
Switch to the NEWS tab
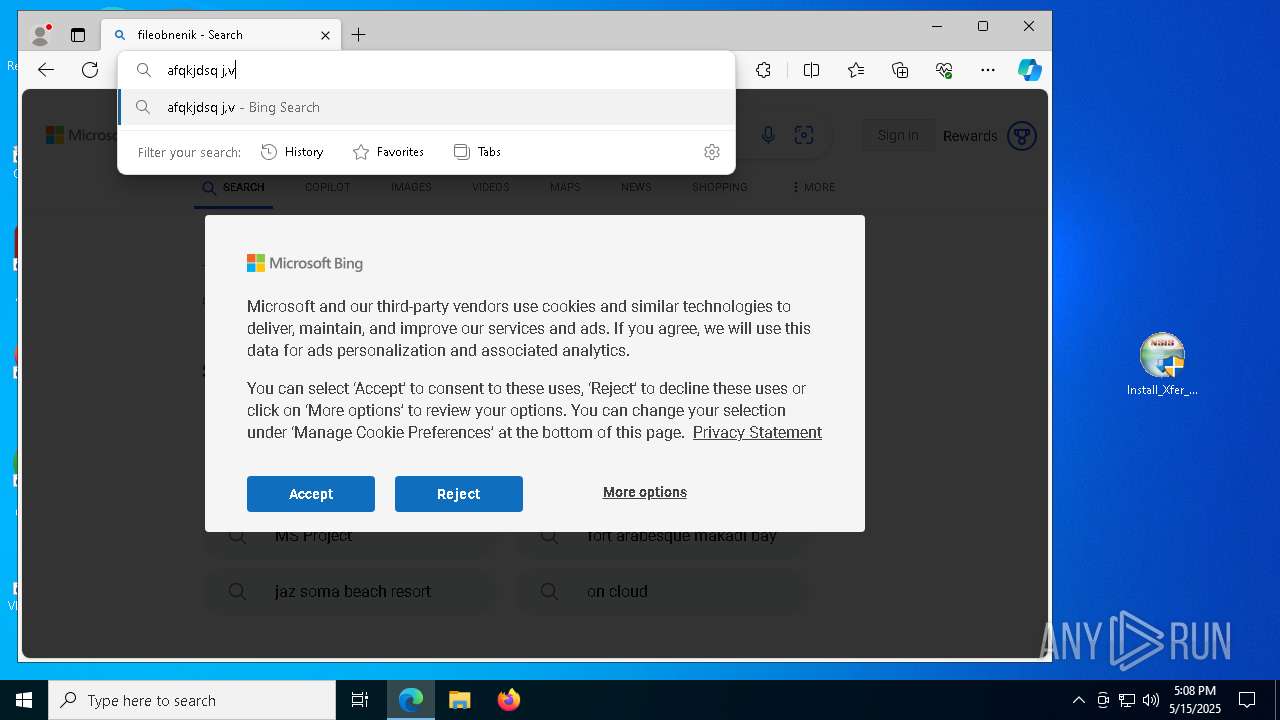click(636, 187)
